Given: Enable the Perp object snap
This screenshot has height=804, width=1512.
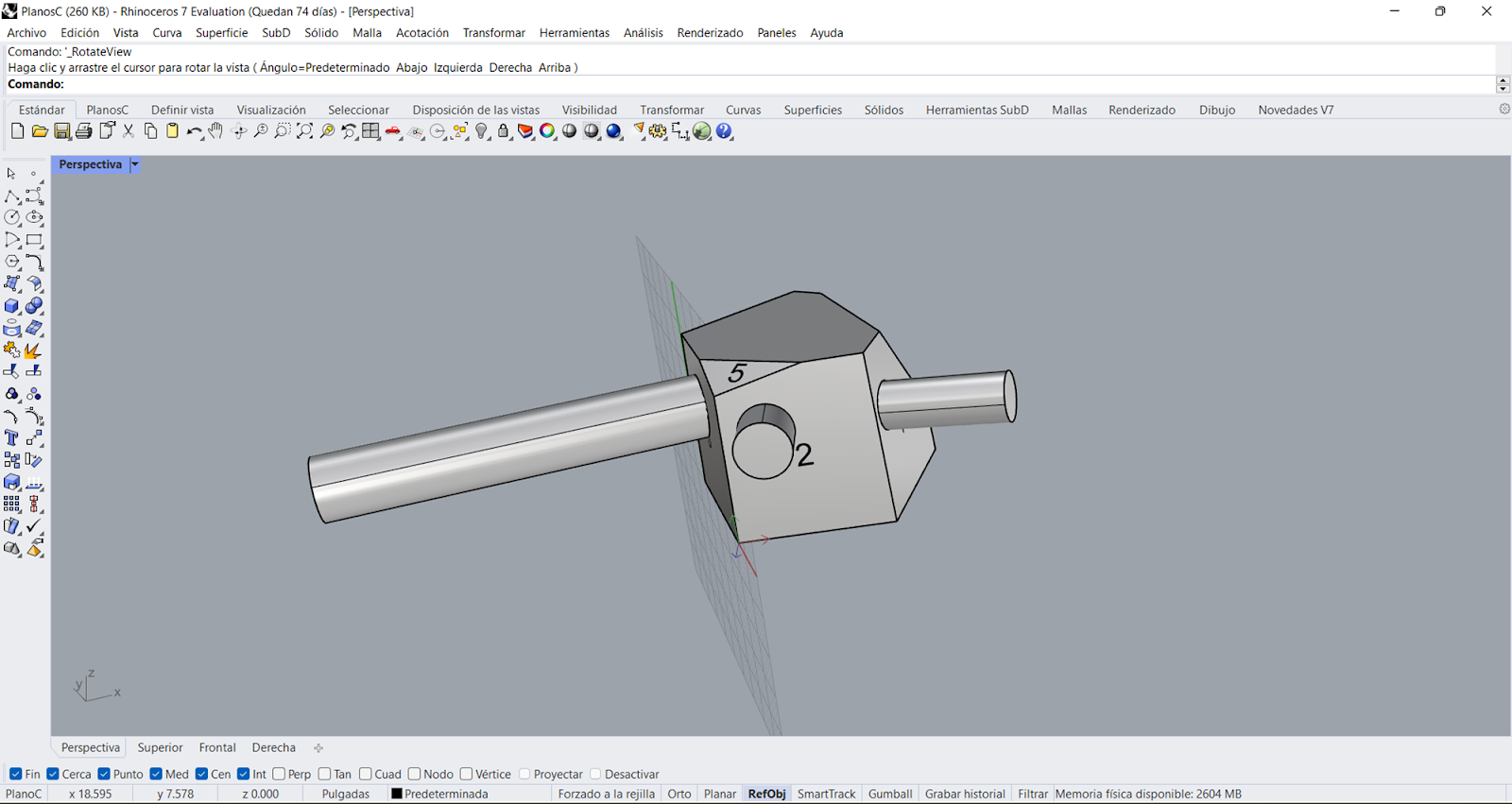Looking at the screenshot, I should point(279,774).
